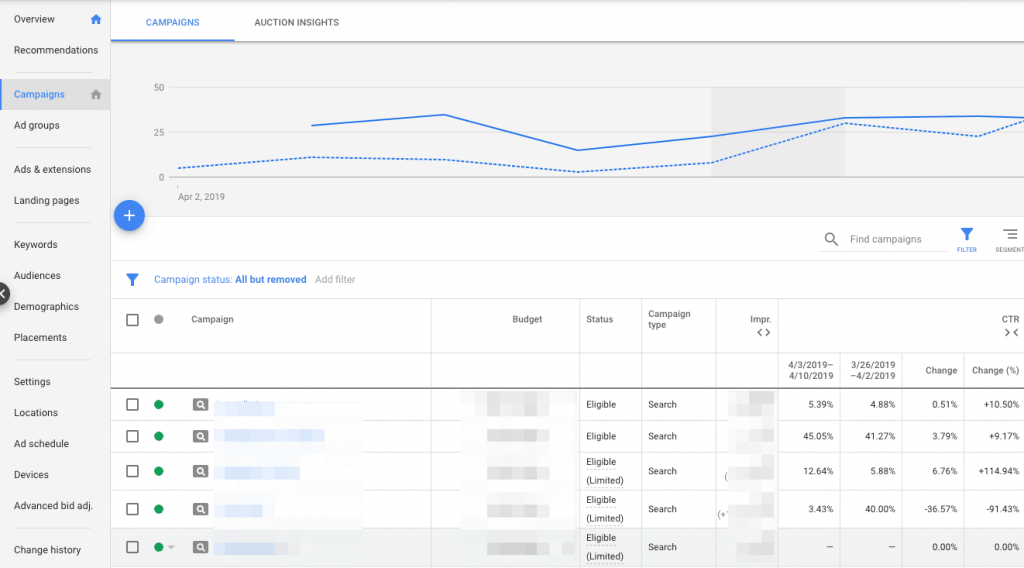1024x568 pixels.
Task: Click the blue plus new campaign button
Action: pyautogui.click(x=130, y=215)
